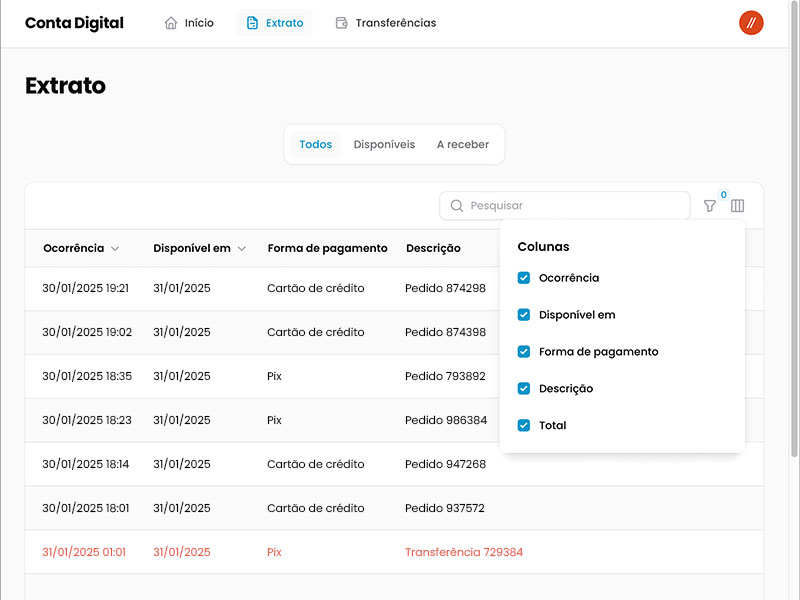Click the Conta Digital logo
The height and width of the screenshot is (600, 800).
click(74, 23)
